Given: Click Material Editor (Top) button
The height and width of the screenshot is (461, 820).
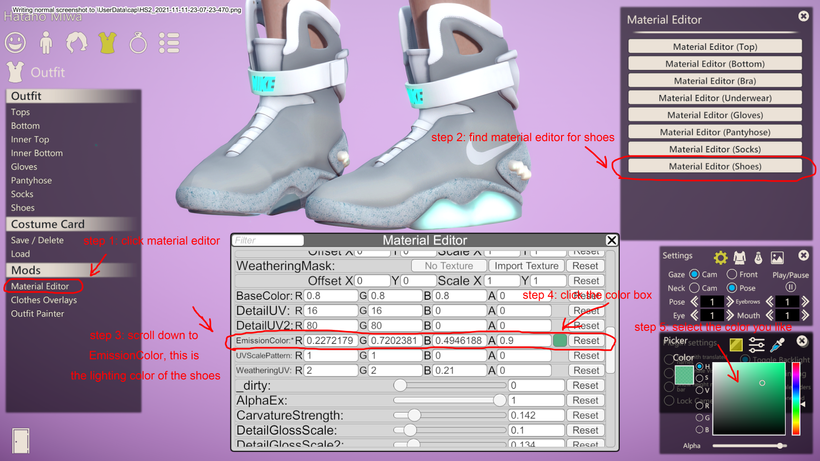Looking at the screenshot, I should pyautogui.click(x=715, y=47).
